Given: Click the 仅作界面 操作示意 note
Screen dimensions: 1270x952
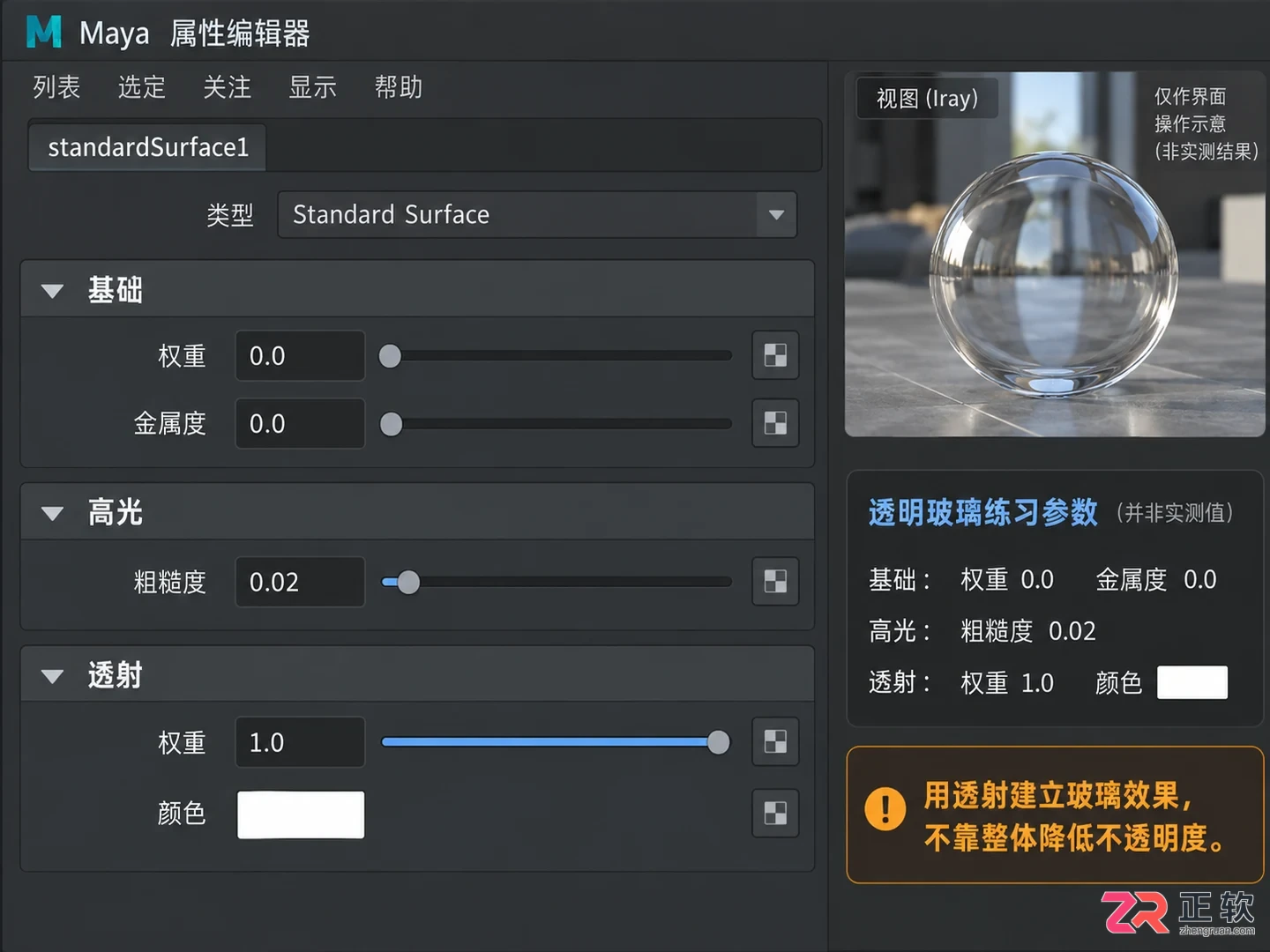Looking at the screenshot, I should pyautogui.click(x=1206, y=123).
